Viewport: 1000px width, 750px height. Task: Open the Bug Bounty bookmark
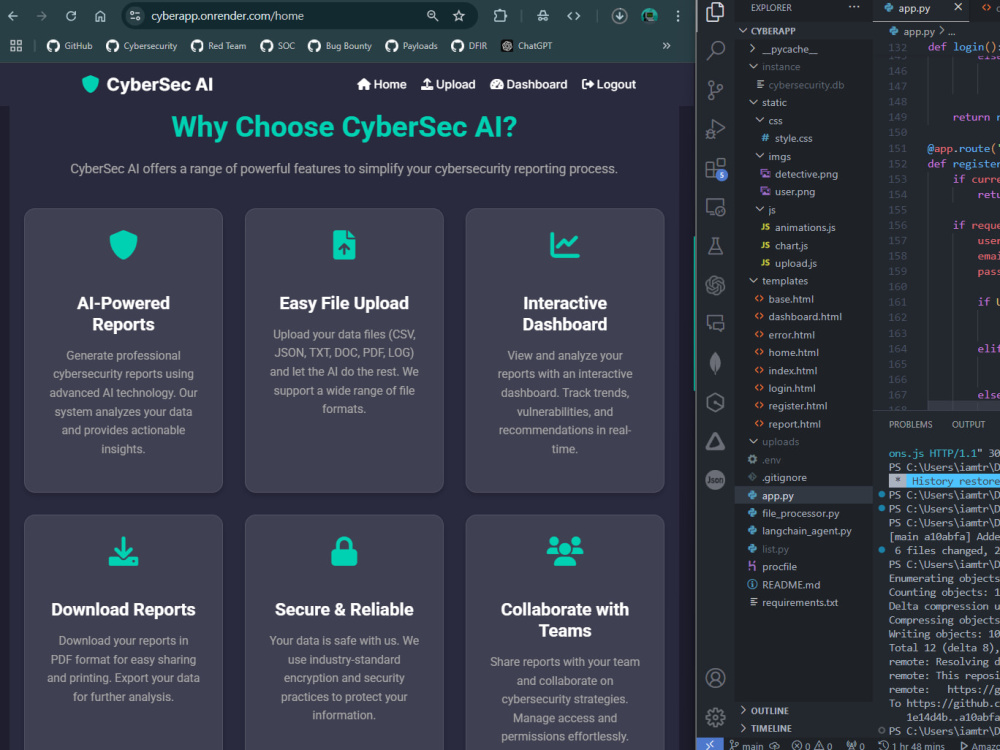339,45
